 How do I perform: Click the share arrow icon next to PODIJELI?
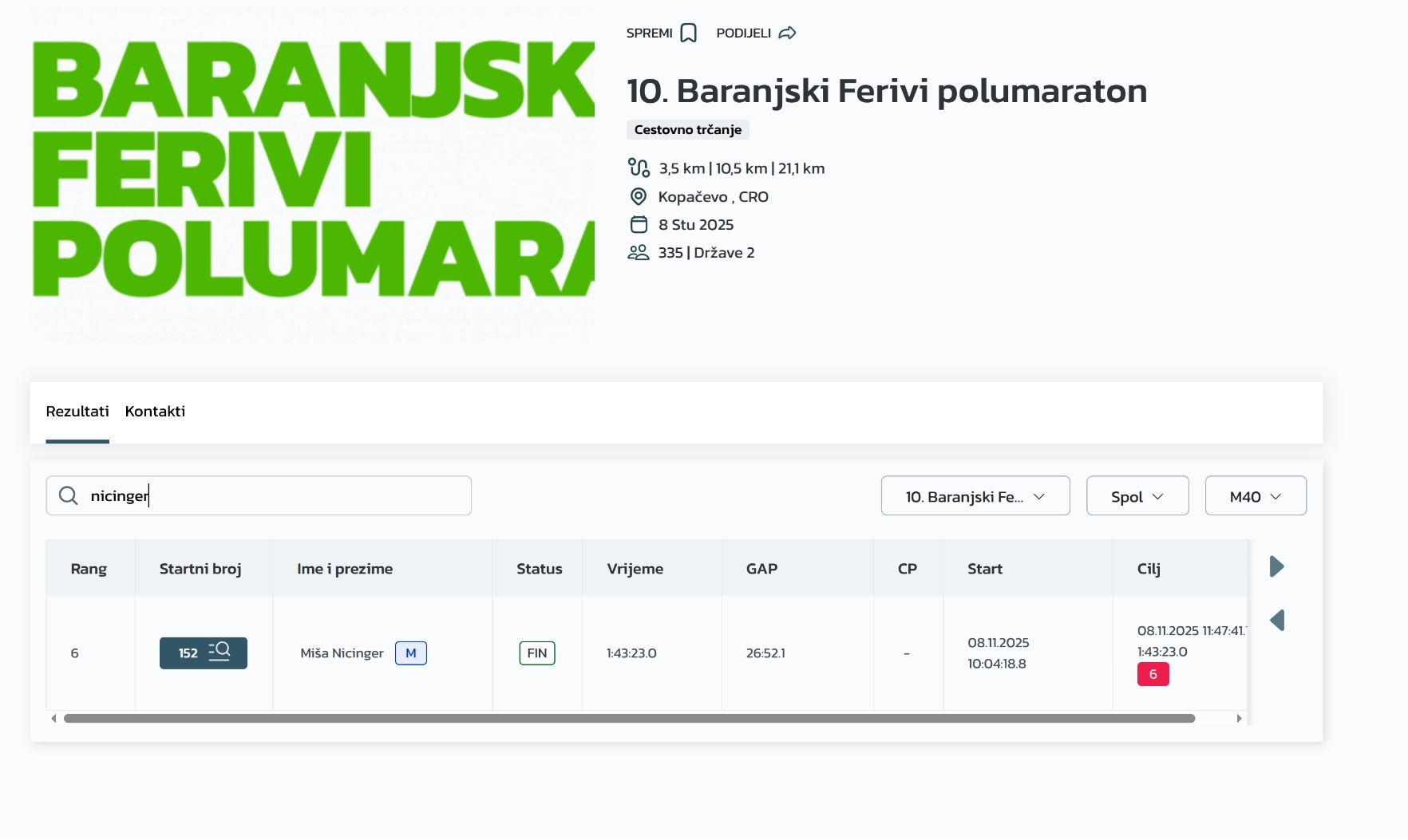pyautogui.click(x=787, y=34)
